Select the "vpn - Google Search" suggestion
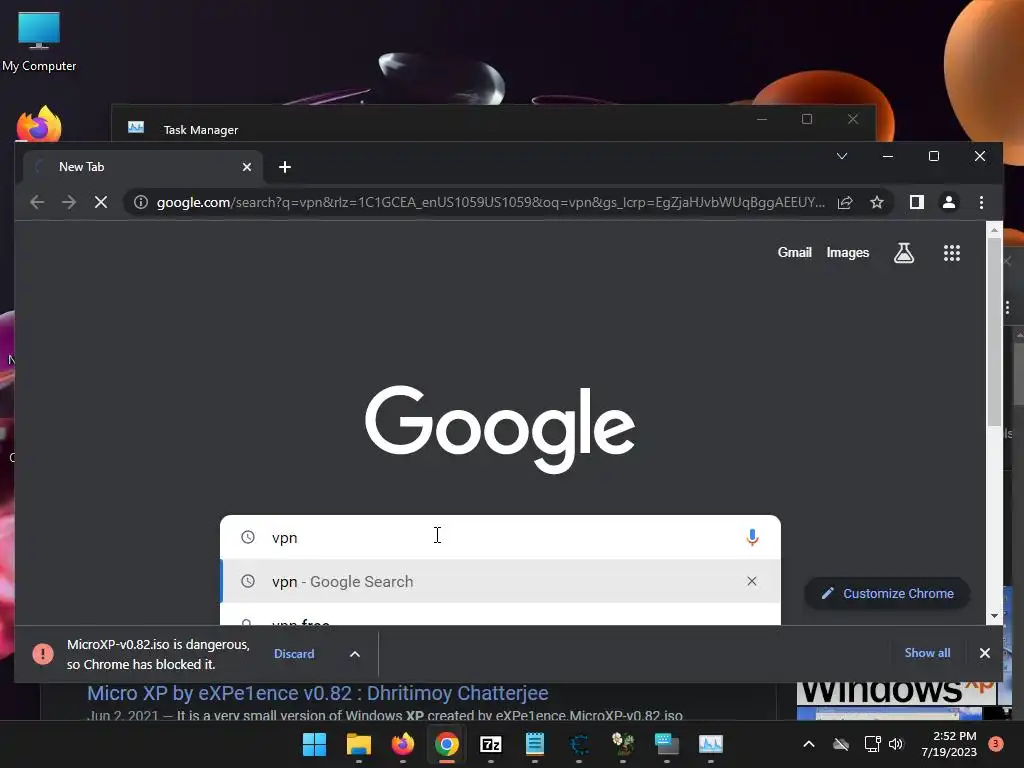The image size is (1024, 768). click(500, 581)
